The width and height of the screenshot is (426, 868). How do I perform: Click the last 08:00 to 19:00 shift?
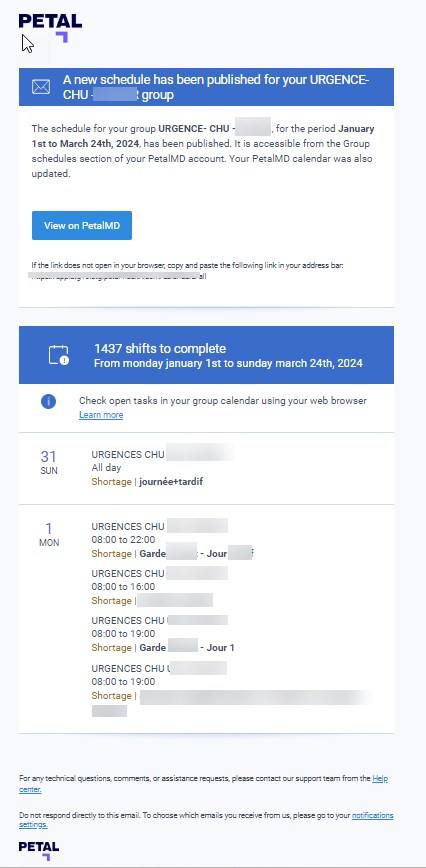click(x=123, y=681)
